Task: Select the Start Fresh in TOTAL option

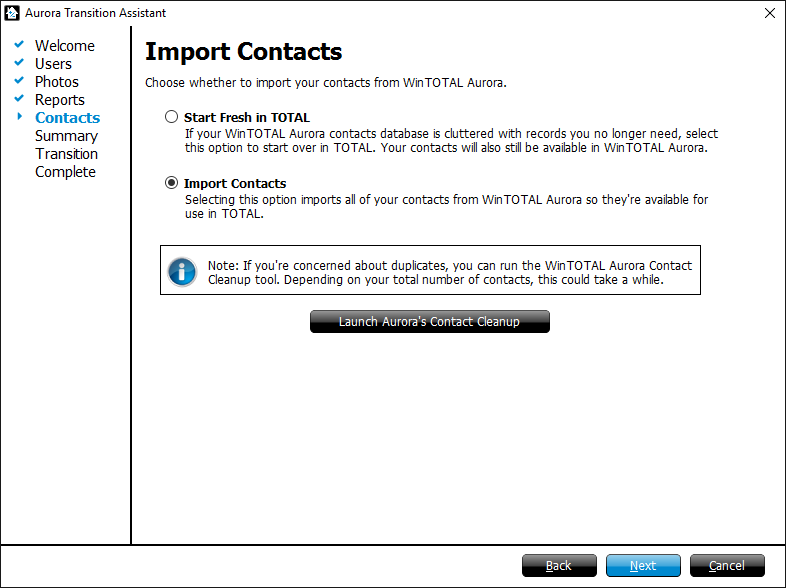Action: click(x=172, y=117)
